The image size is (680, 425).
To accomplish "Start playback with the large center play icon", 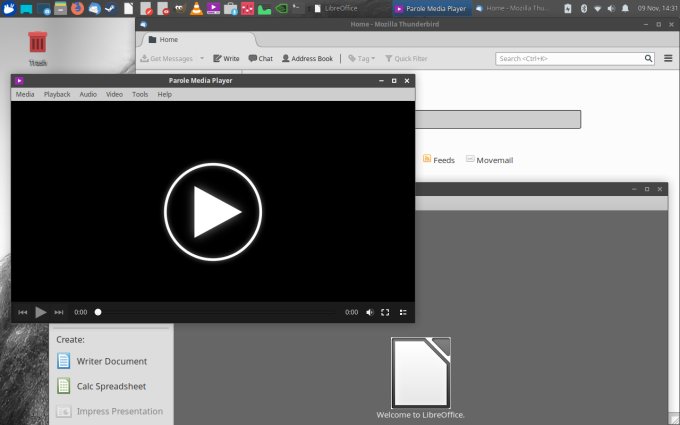I will coord(213,212).
